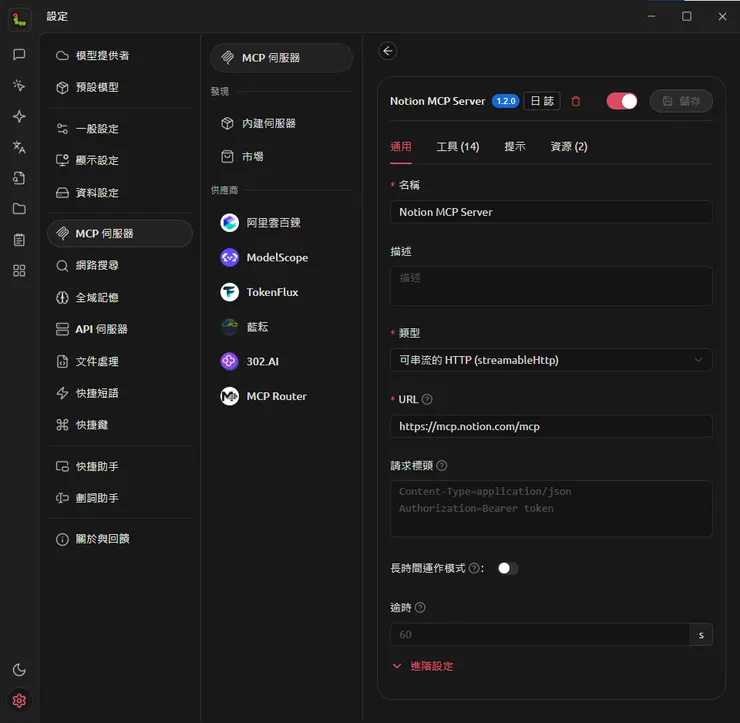Select the 藍耘 provider
This screenshot has width=740, height=723.
[282, 327]
